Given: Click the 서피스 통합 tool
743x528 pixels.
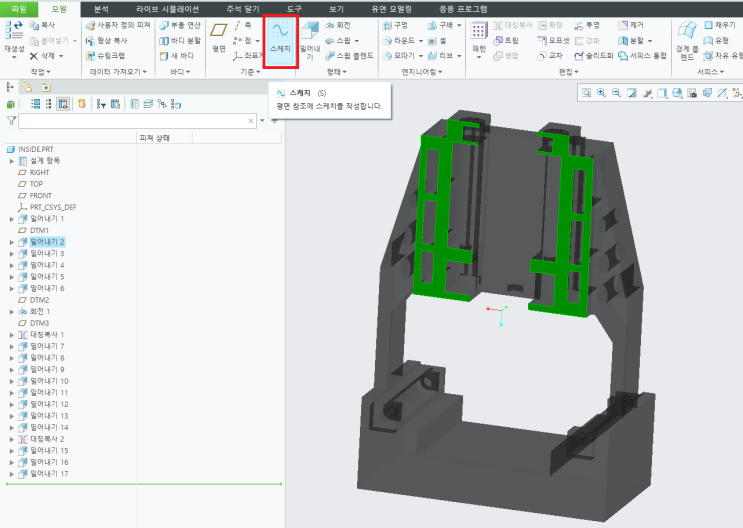Looking at the screenshot, I should [643, 56].
